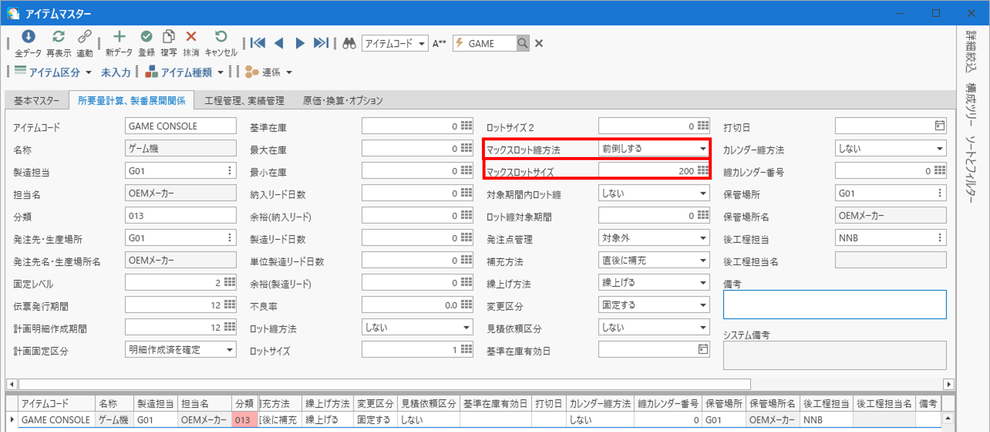Click the ellipsis button in 製造担当 field

pos(229,171)
